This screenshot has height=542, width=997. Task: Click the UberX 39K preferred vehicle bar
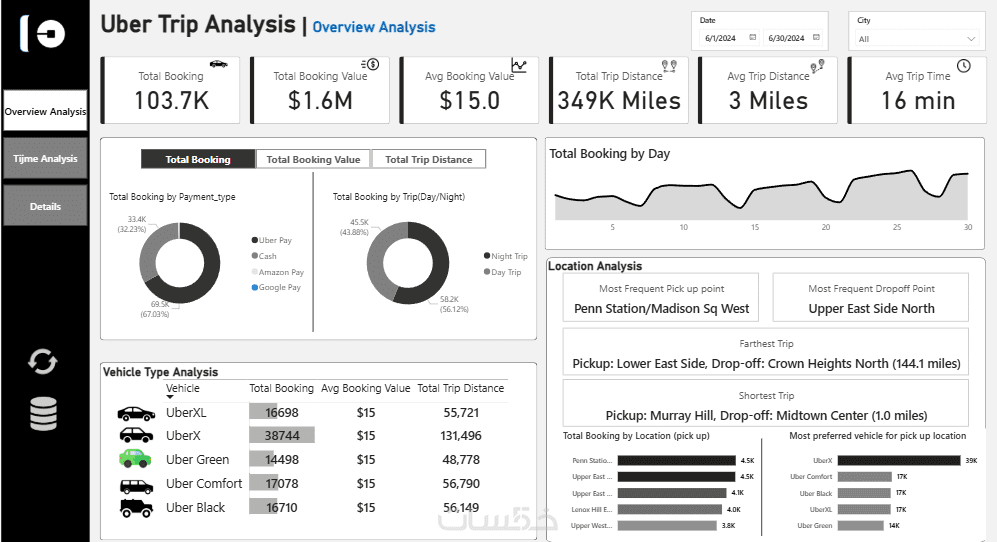point(899,460)
